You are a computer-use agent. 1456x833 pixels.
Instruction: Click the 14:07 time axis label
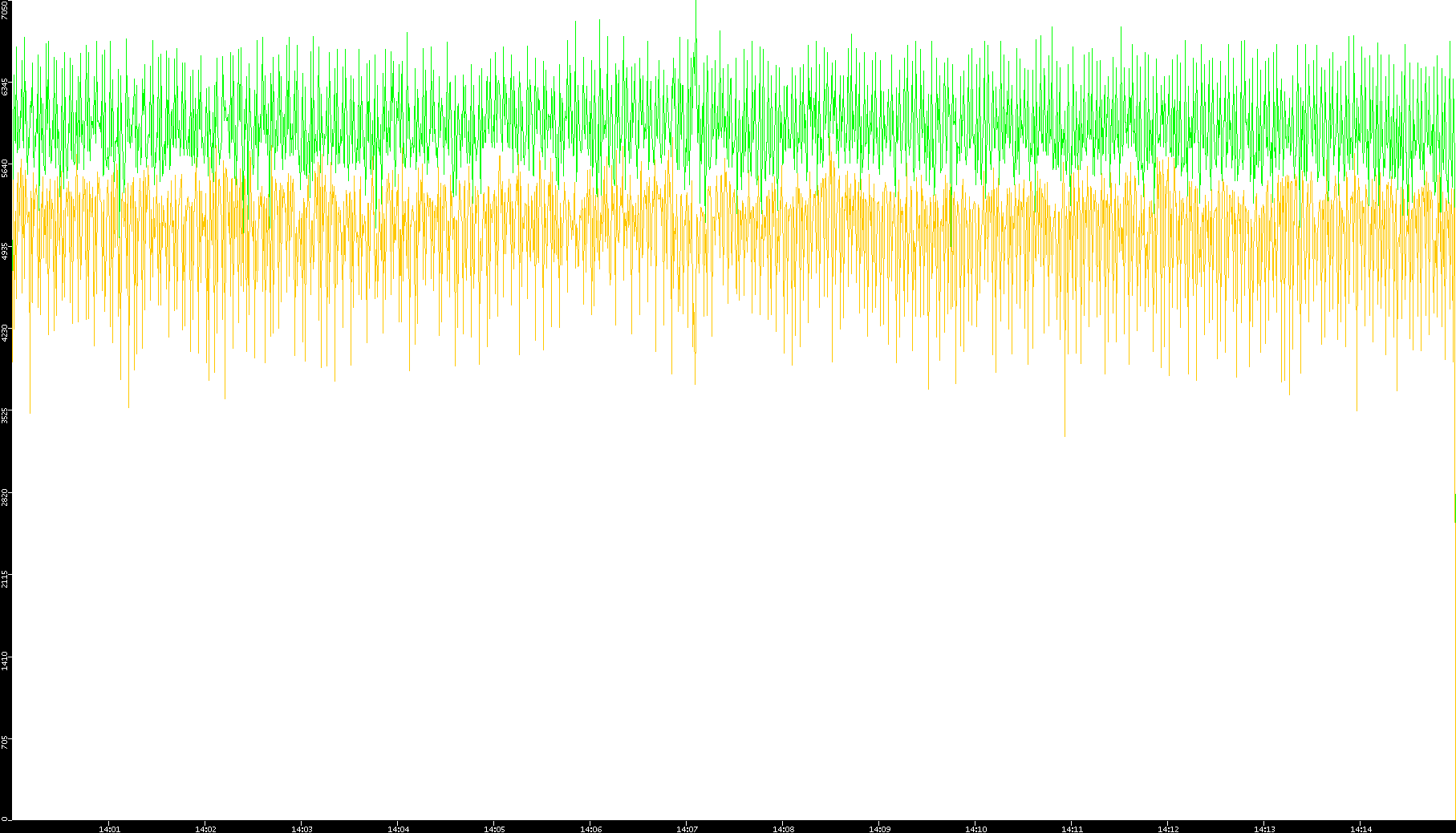[x=687, y=829]
